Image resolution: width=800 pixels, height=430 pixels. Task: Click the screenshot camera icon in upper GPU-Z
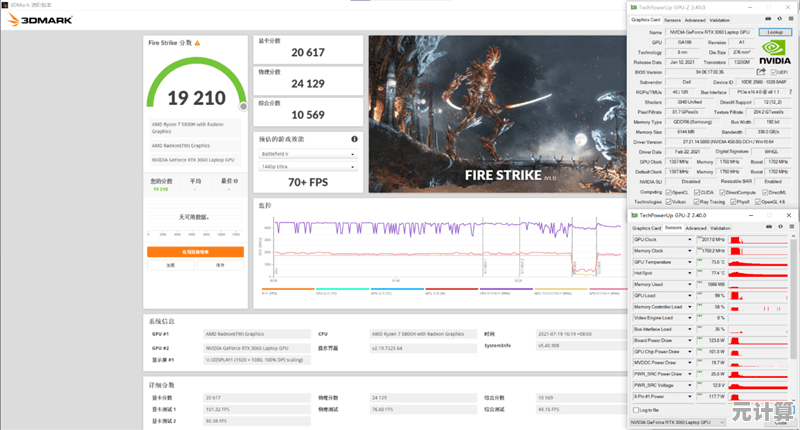pos(766,19)
